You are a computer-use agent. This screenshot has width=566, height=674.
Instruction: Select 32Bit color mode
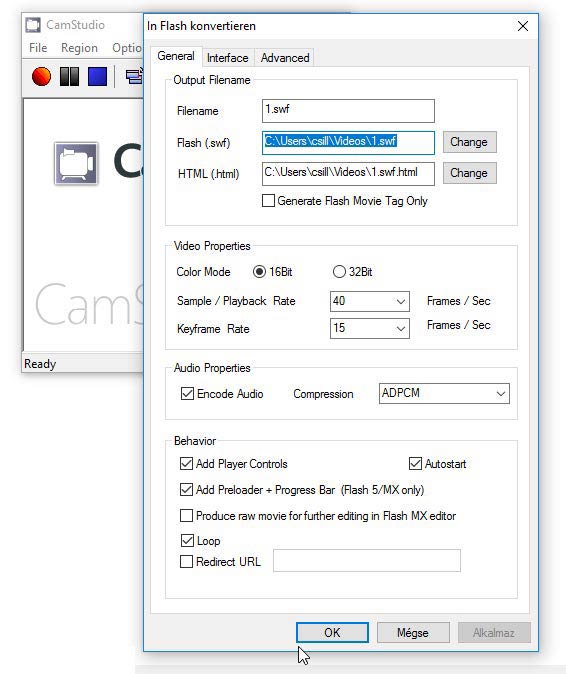[x=339, y=272]
